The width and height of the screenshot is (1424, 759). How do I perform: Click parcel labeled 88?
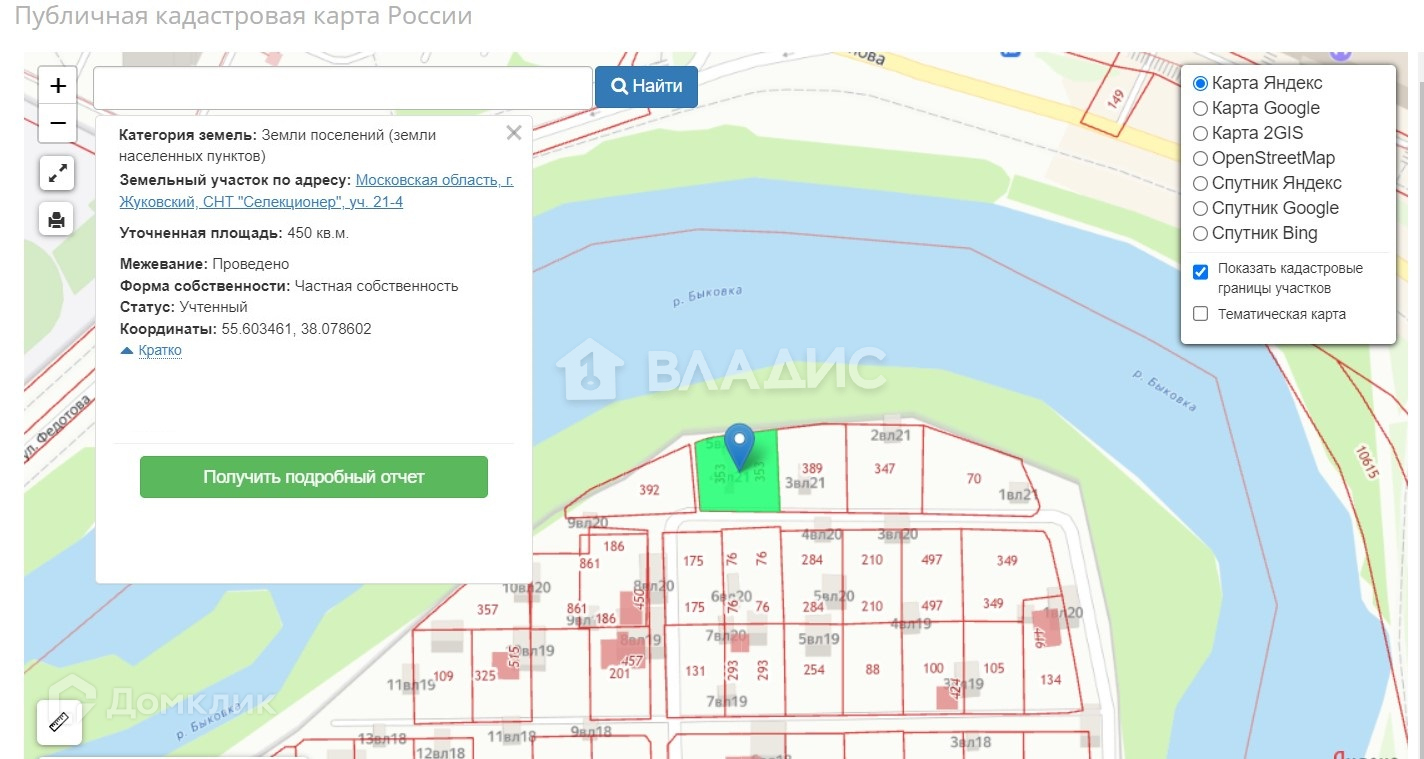tap(873, 669)
